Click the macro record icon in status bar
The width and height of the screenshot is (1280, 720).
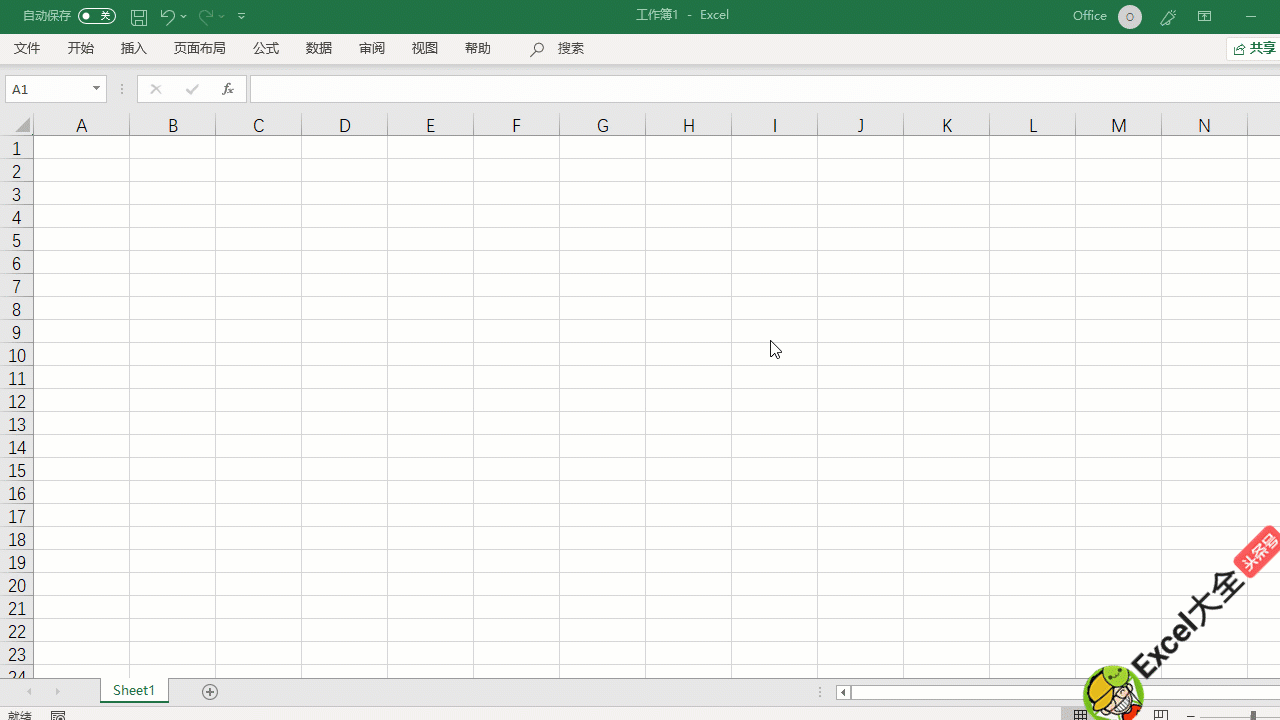(58, 715)
